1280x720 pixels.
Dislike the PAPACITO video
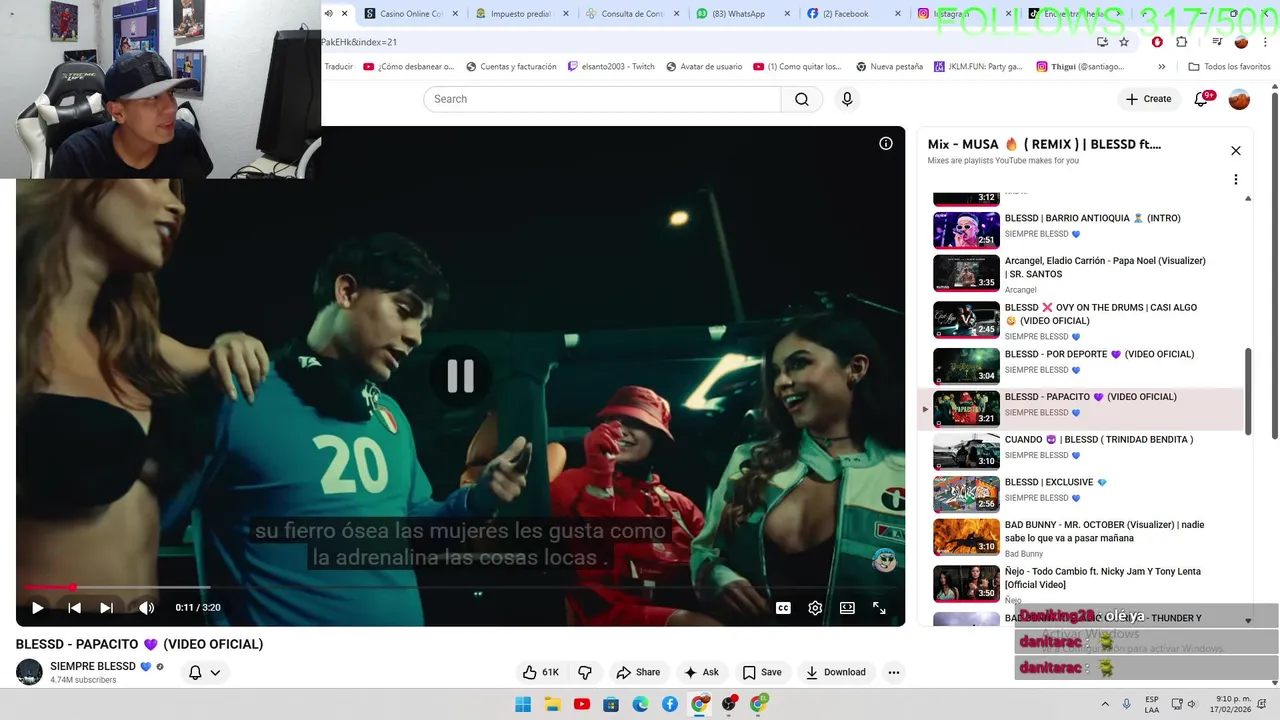coord(585,672)
